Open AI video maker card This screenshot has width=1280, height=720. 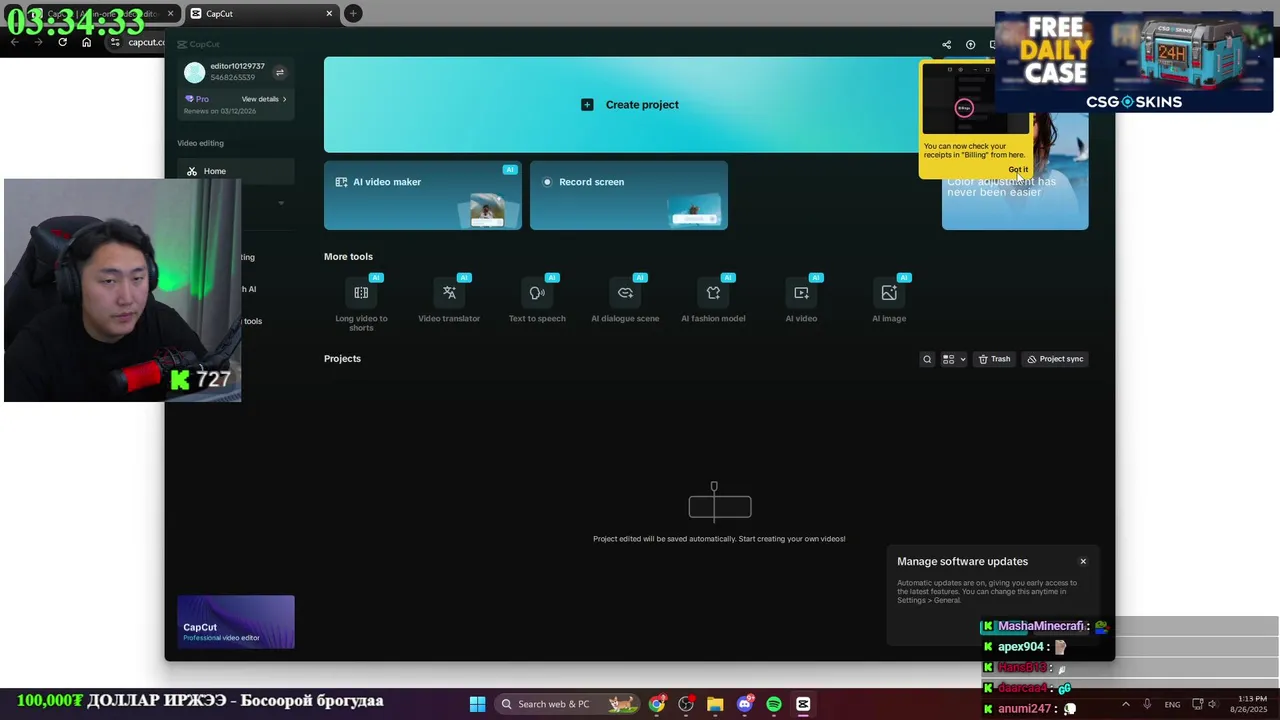click(x=422, y=195)
